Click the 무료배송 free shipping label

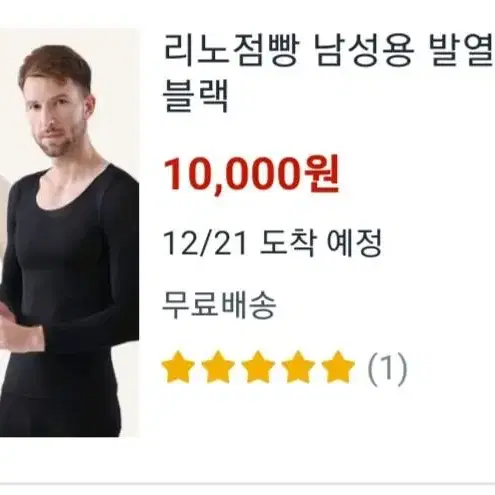tap(219, 305)
